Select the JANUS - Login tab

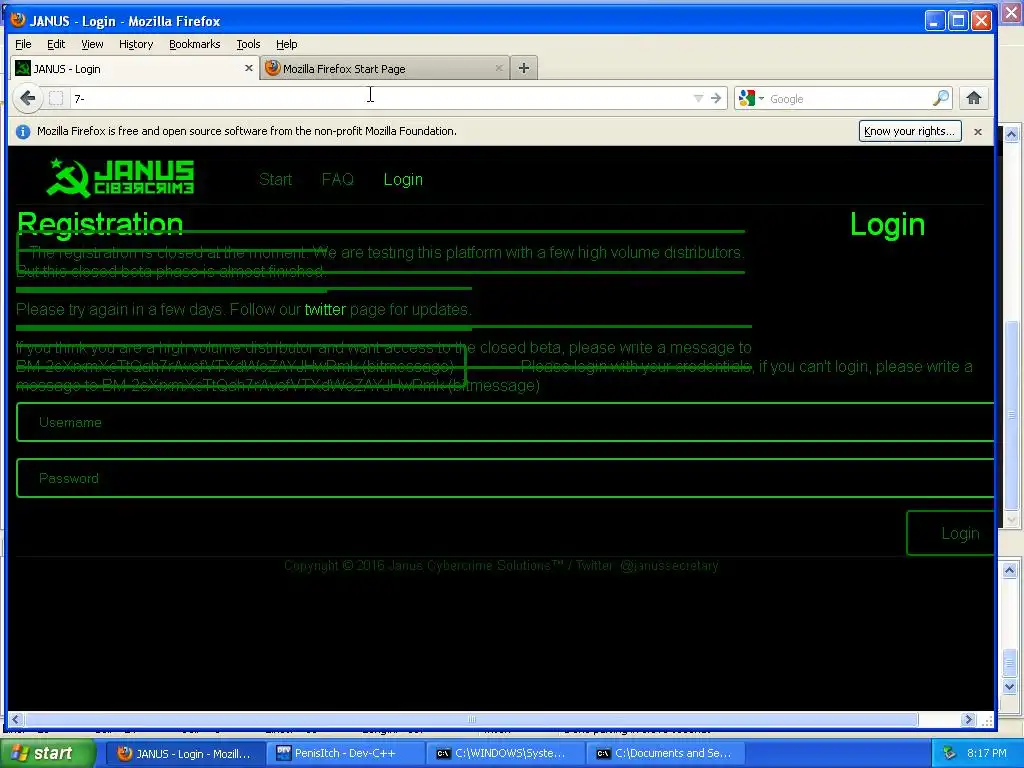(x=135, y=68)
